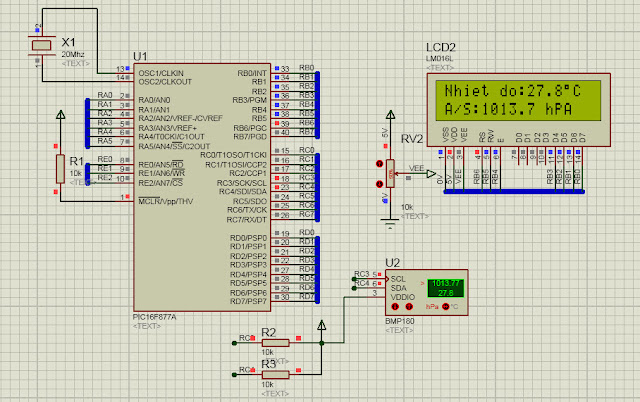Click the RC4 net label near U2
The width and height of the screenshot is (640, 402).
362,283
